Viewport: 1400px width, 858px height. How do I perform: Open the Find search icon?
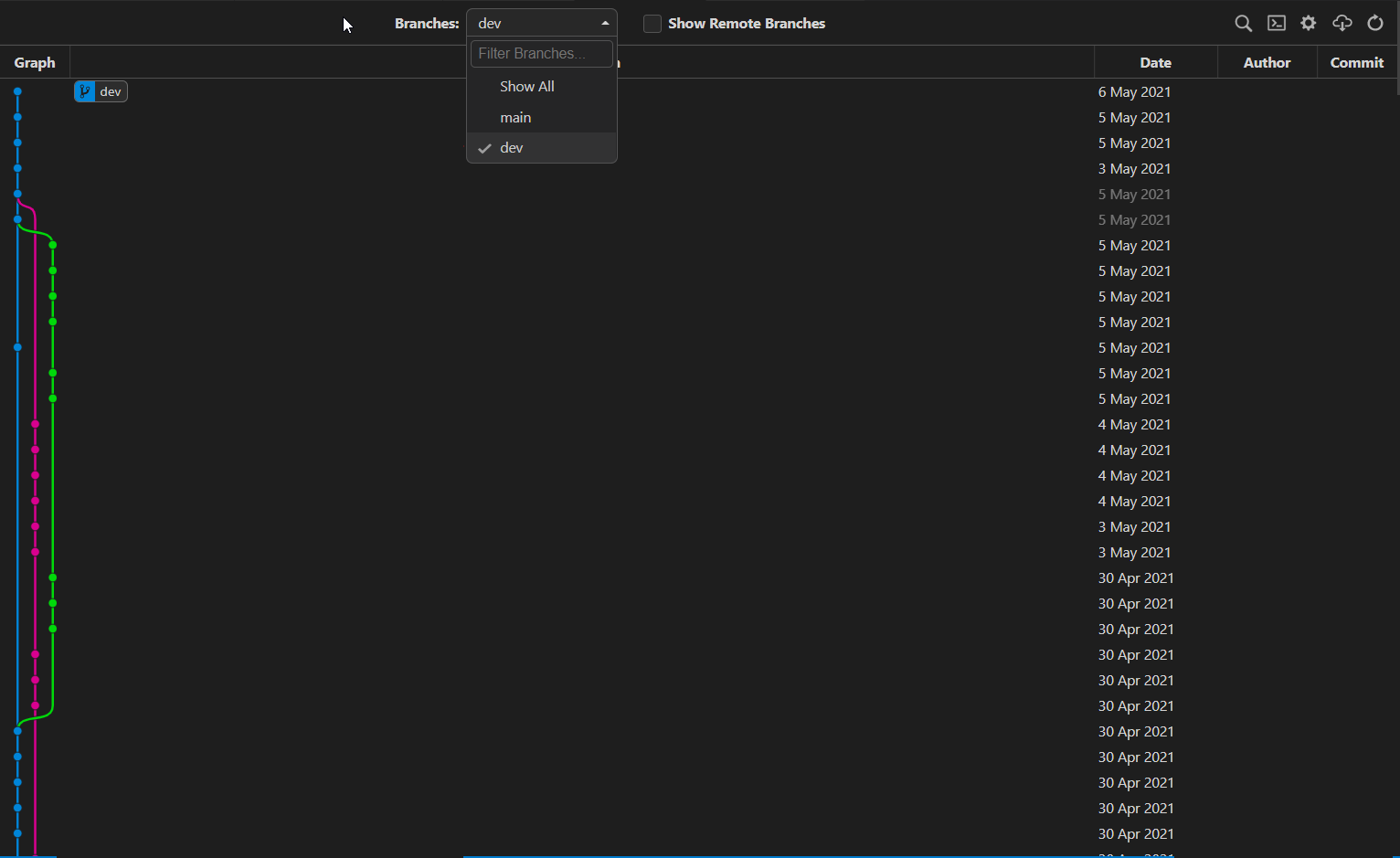pyautogui.click(x=1243, y=24)
